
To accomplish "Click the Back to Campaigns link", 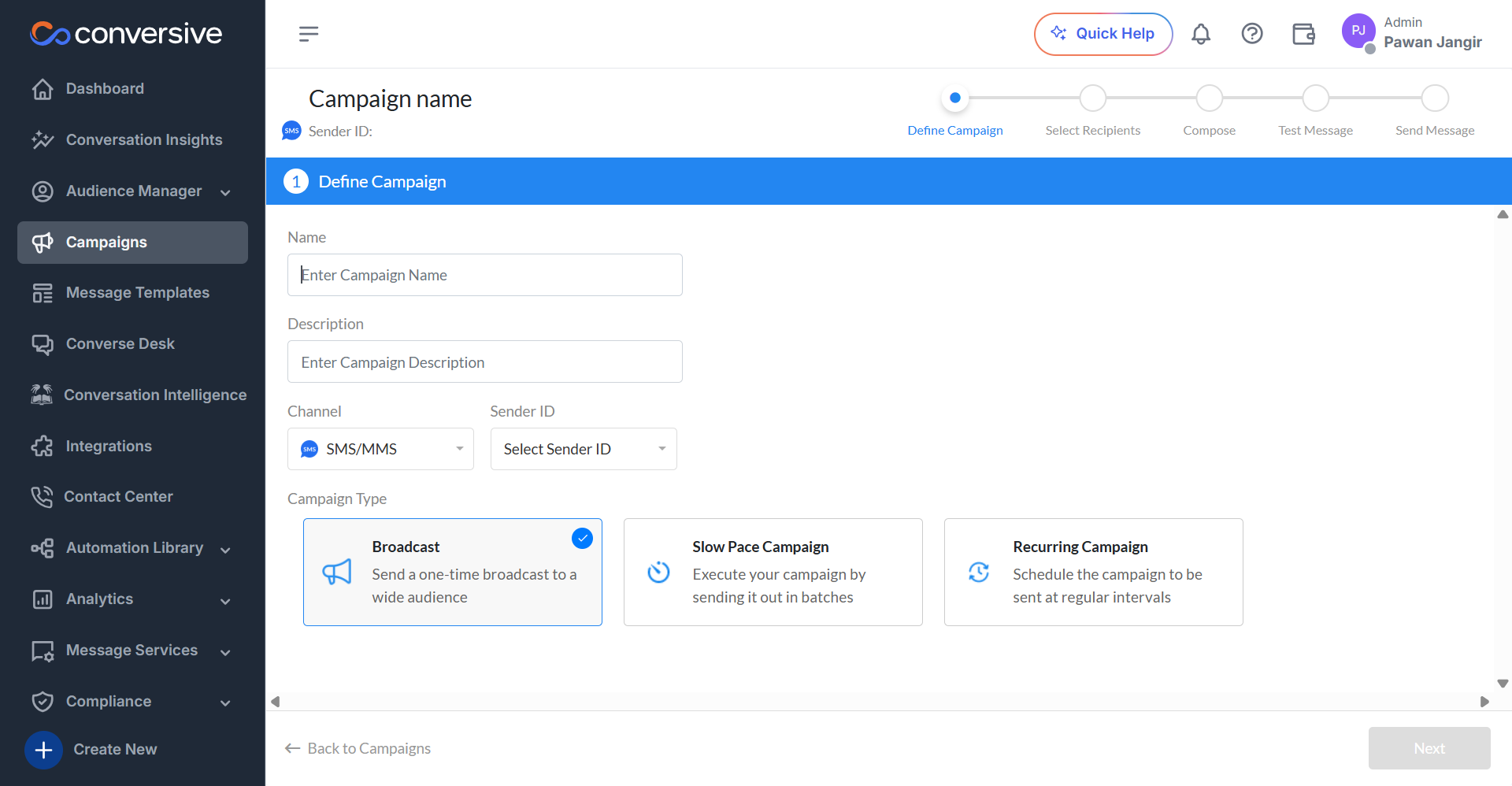I will (358, 749).
